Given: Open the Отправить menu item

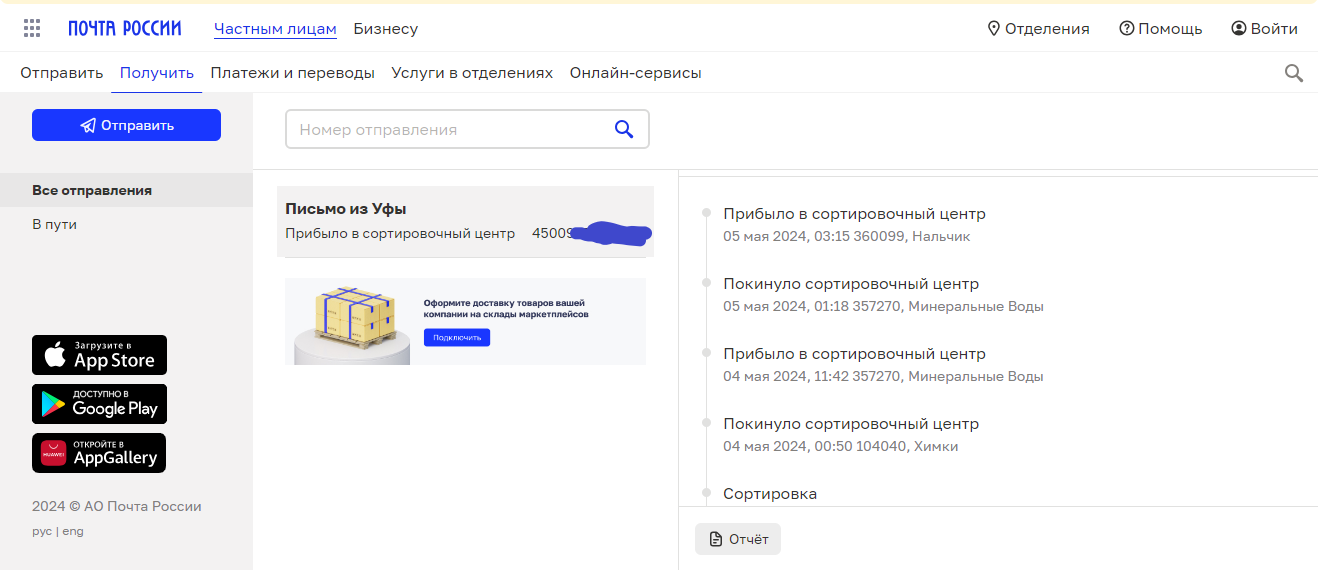Looking at the screenshot, I should point(62,73).
